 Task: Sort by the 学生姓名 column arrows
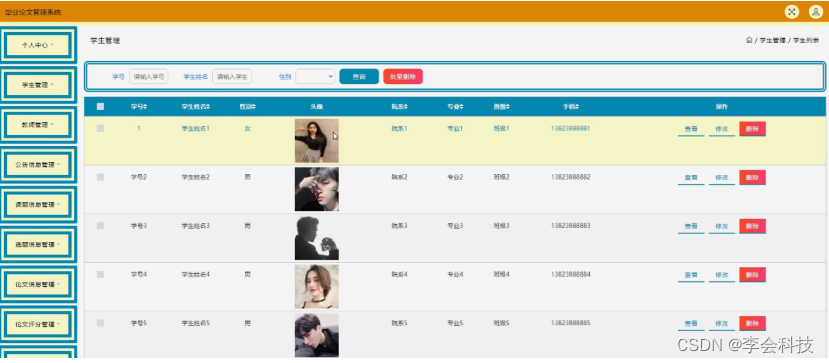[208, 107]
